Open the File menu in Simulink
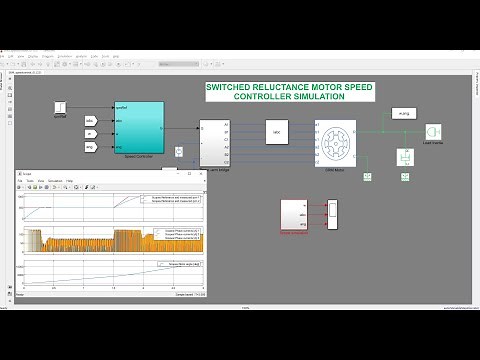 (x=2, y=56)
